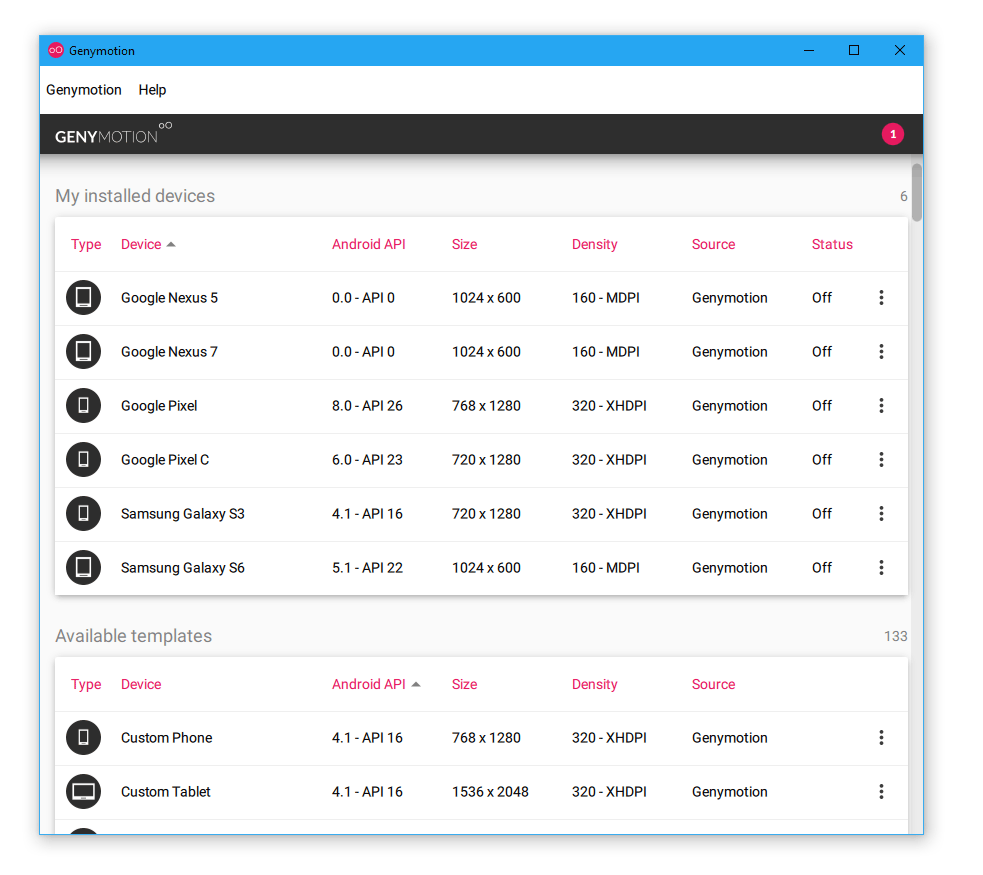Close the Genymotion window
Image resolution: width=983 pixels, height=875 pixels.
coord(900,50)
